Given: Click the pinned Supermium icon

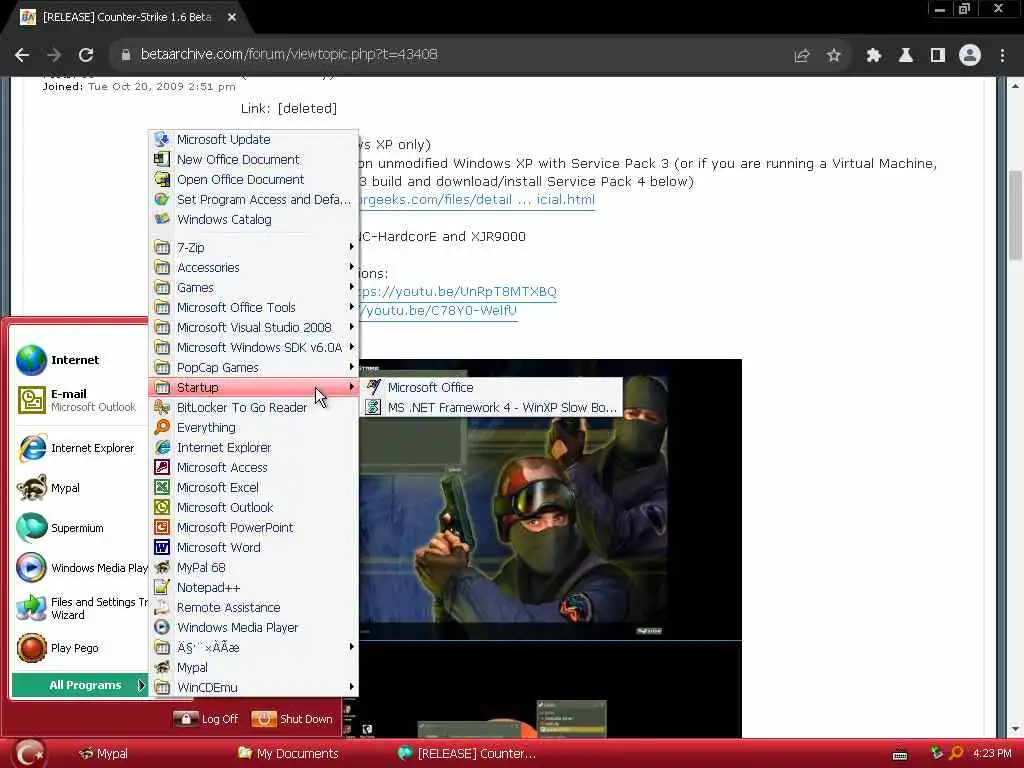Looking at the screenshot, I should (x=31, y=528).
